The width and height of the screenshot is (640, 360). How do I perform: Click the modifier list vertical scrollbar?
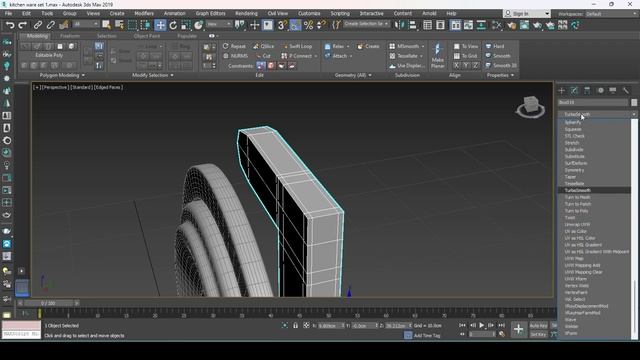[x=634, y=229]
